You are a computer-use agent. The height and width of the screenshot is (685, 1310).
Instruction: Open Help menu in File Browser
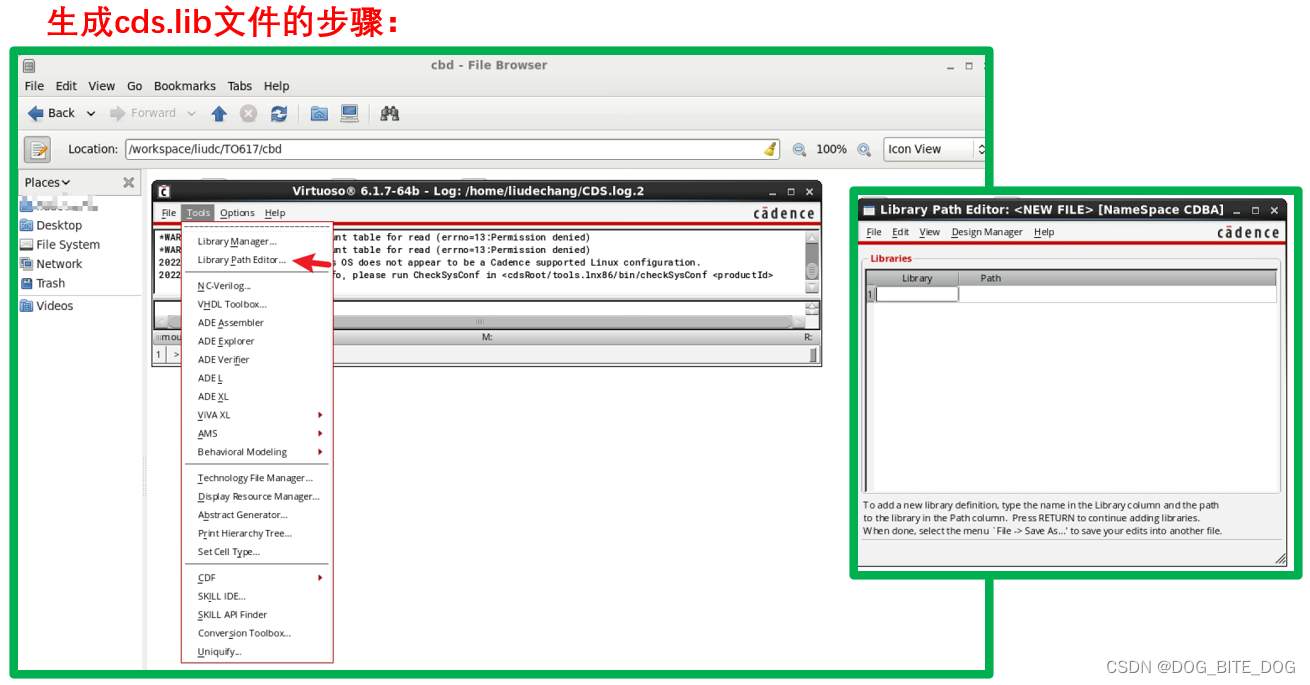pos(277,86)
